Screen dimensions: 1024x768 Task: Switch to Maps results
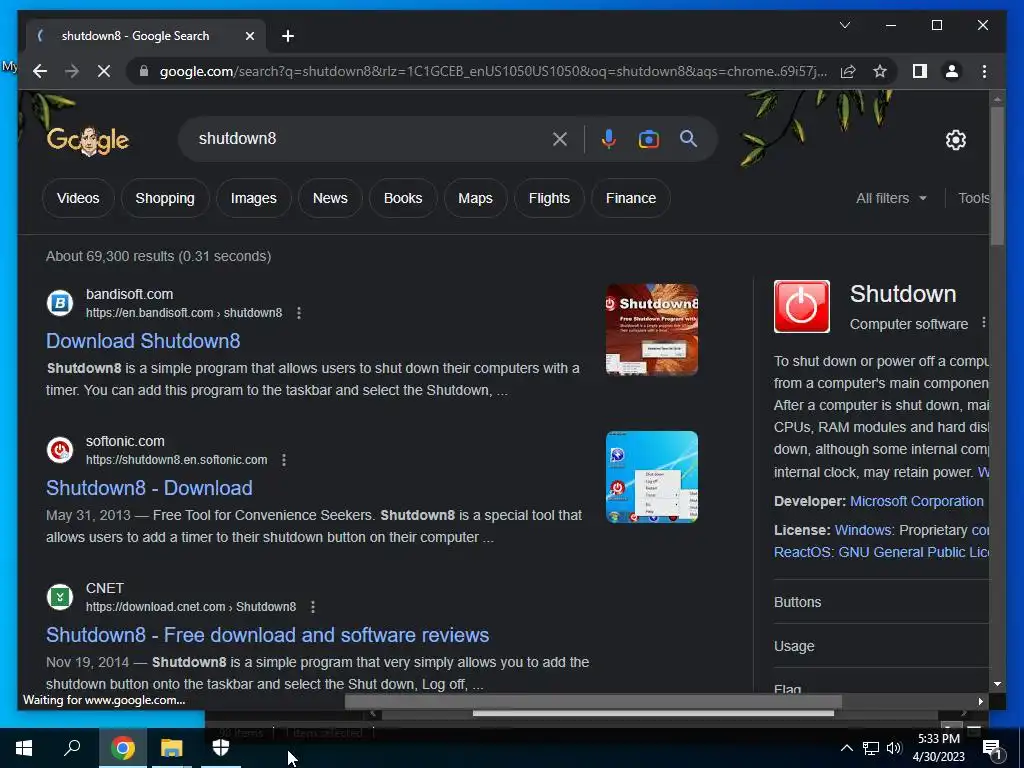click(475, 198)
